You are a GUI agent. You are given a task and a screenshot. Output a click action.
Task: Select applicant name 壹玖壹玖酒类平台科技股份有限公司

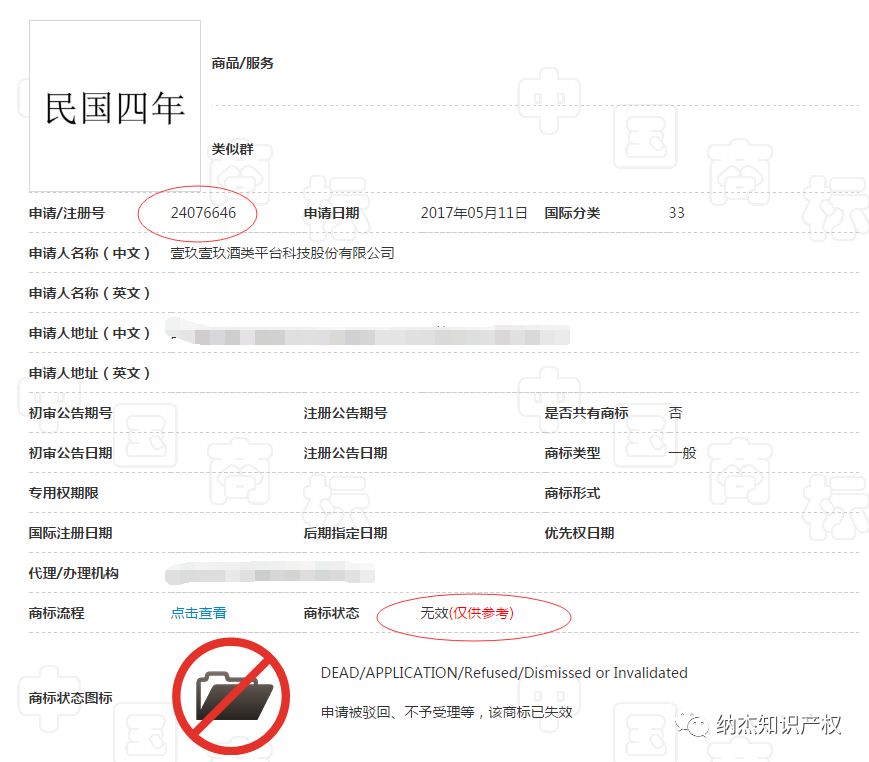280,252
